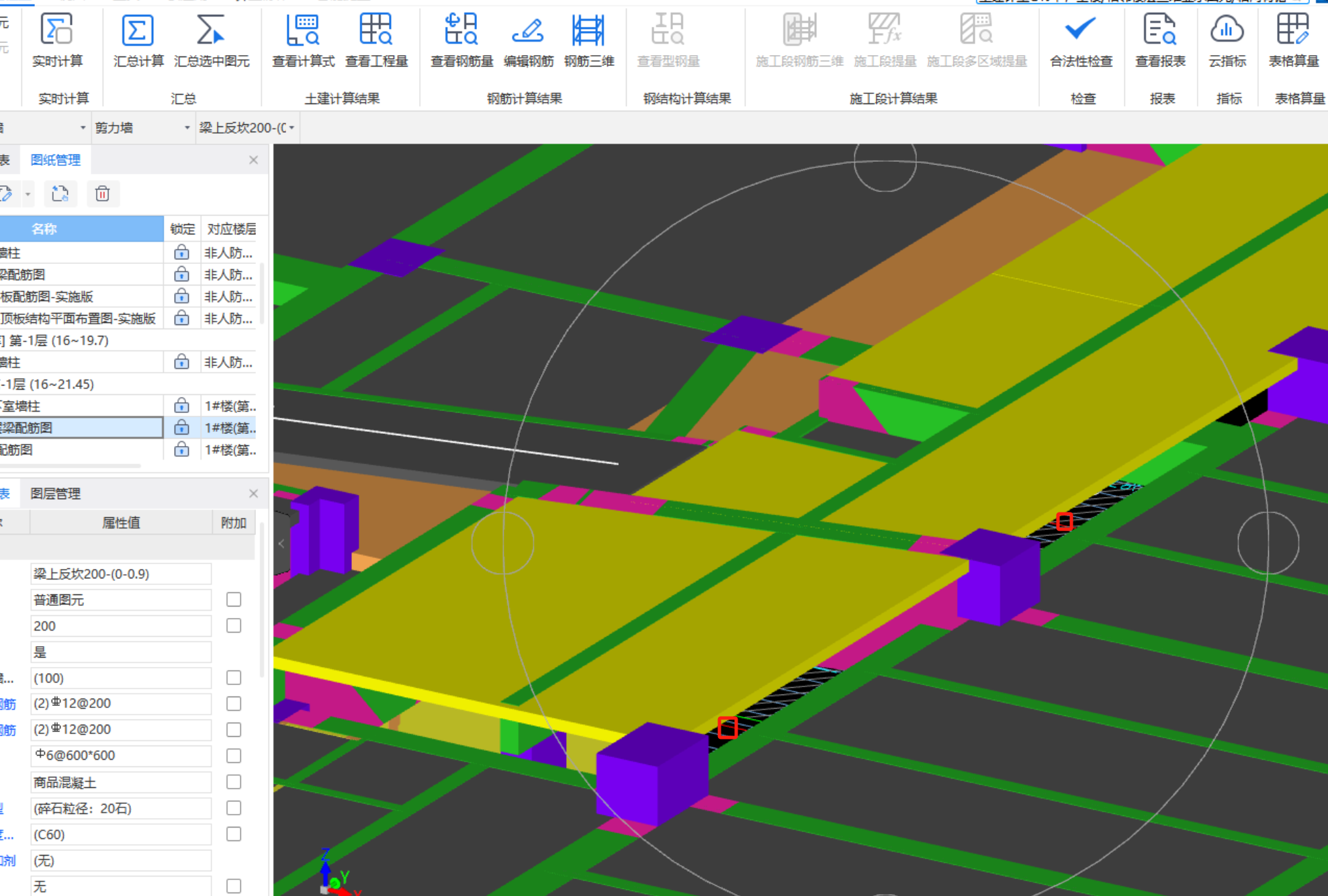
Task: Collapse left panel using splitter arrow
Action: 281,544
